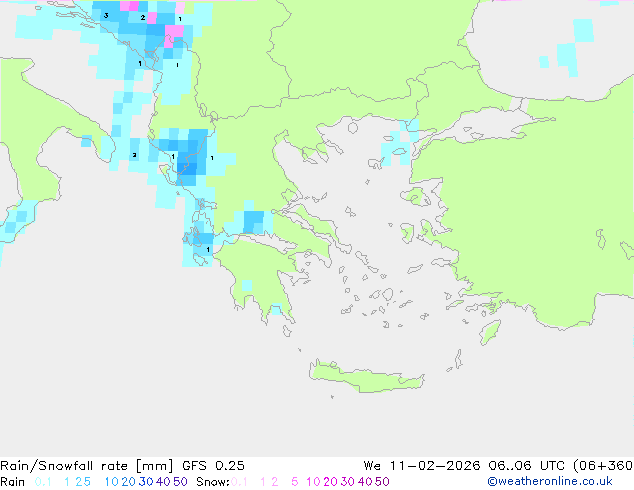Image resolution: width=634 pixels, height=490 pixels.
Task: Select the Rain legend value 50
Action: pyautogui.click(x=180, y=482)
